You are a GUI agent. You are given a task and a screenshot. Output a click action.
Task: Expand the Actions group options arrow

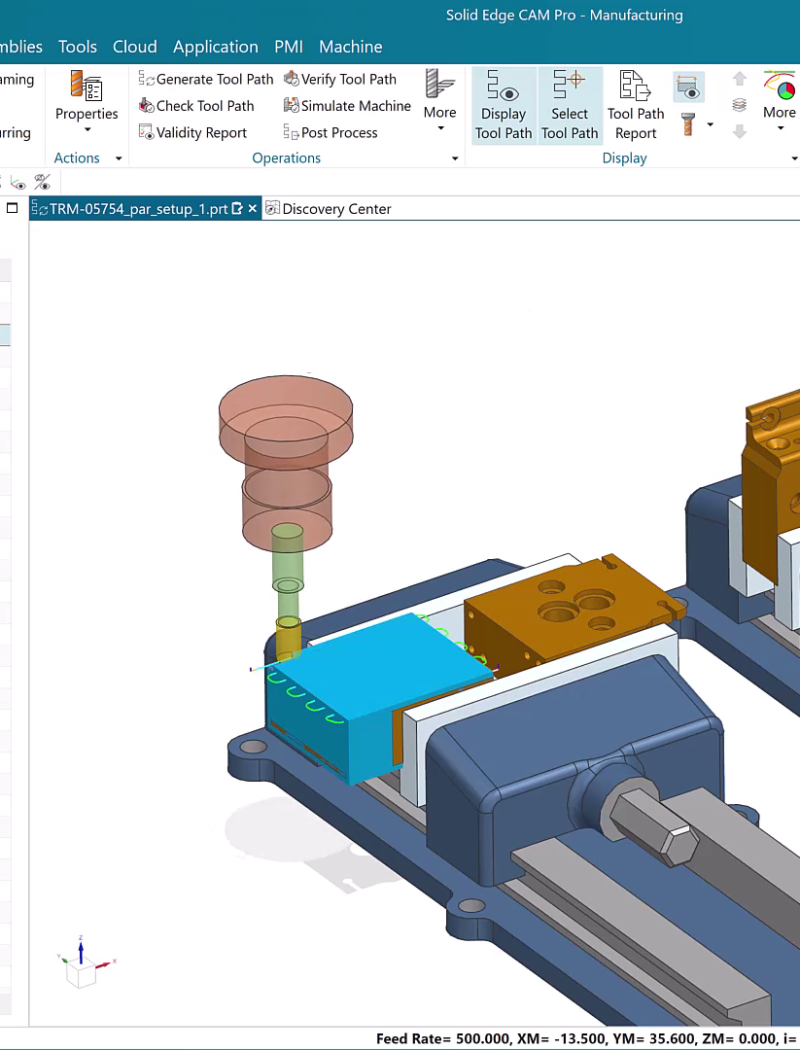118,159
